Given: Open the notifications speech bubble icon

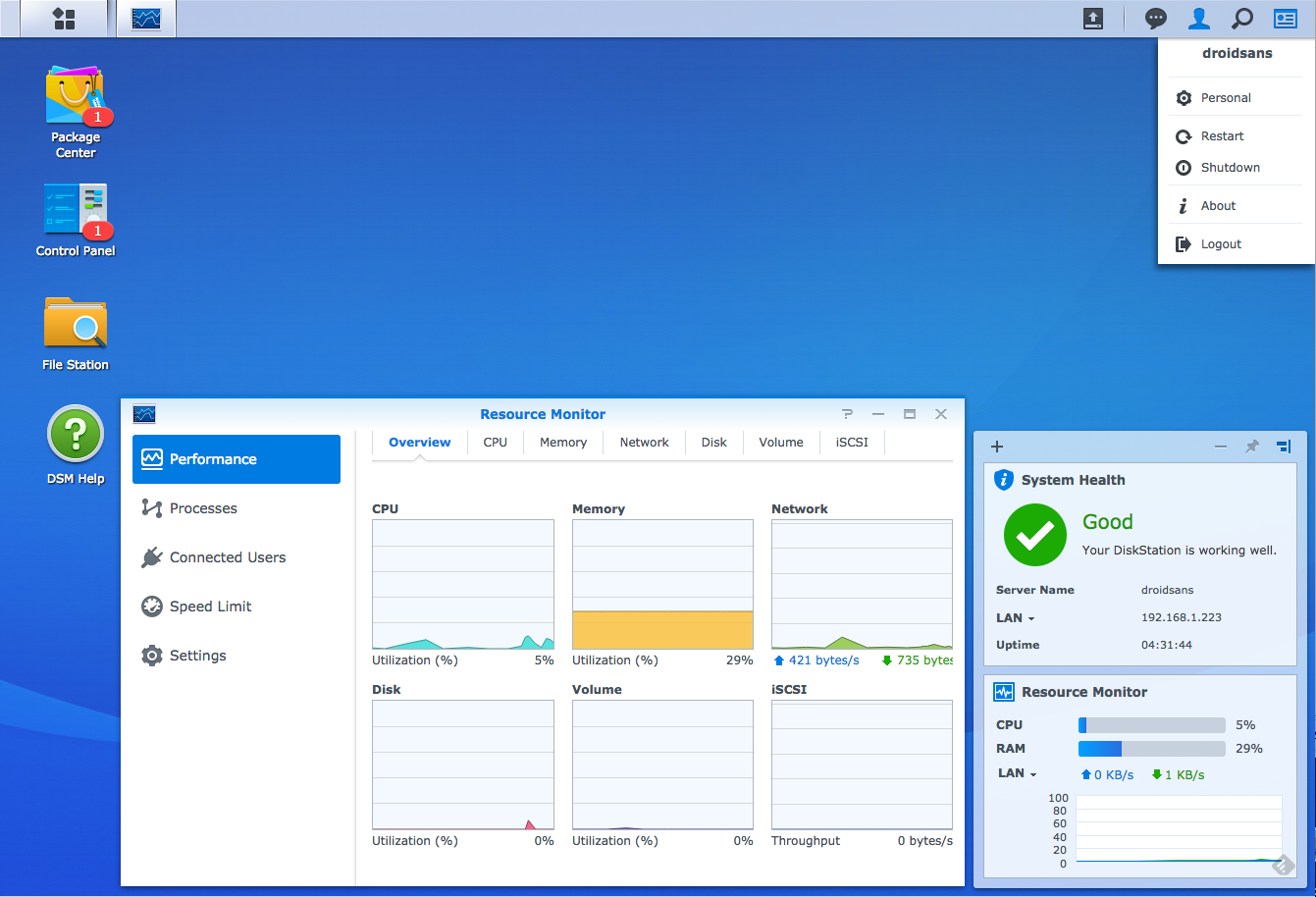Looking at the screenshot, I should (x=1157, y=19).
